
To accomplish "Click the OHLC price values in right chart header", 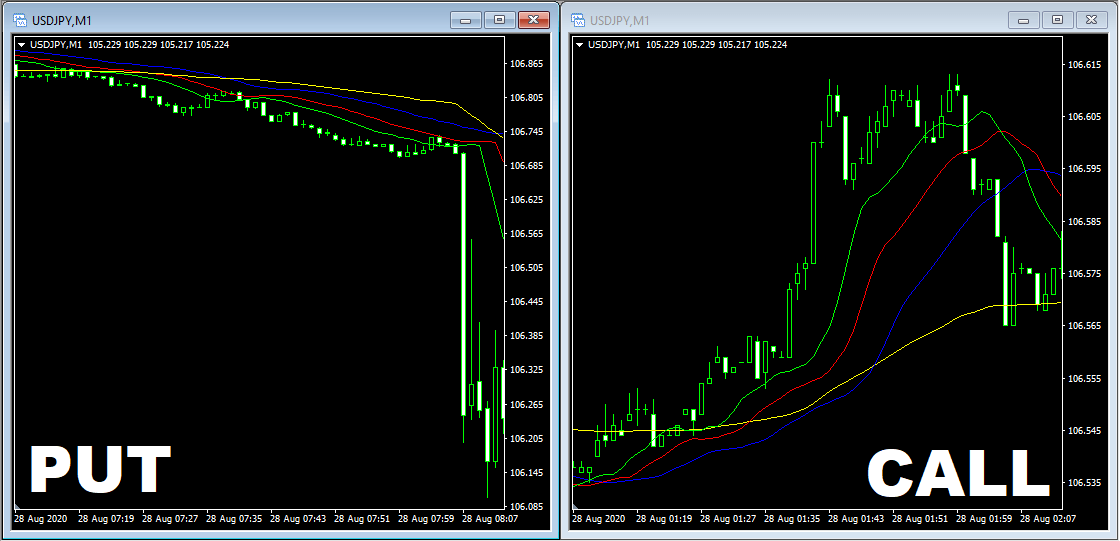I will [716, 44].
